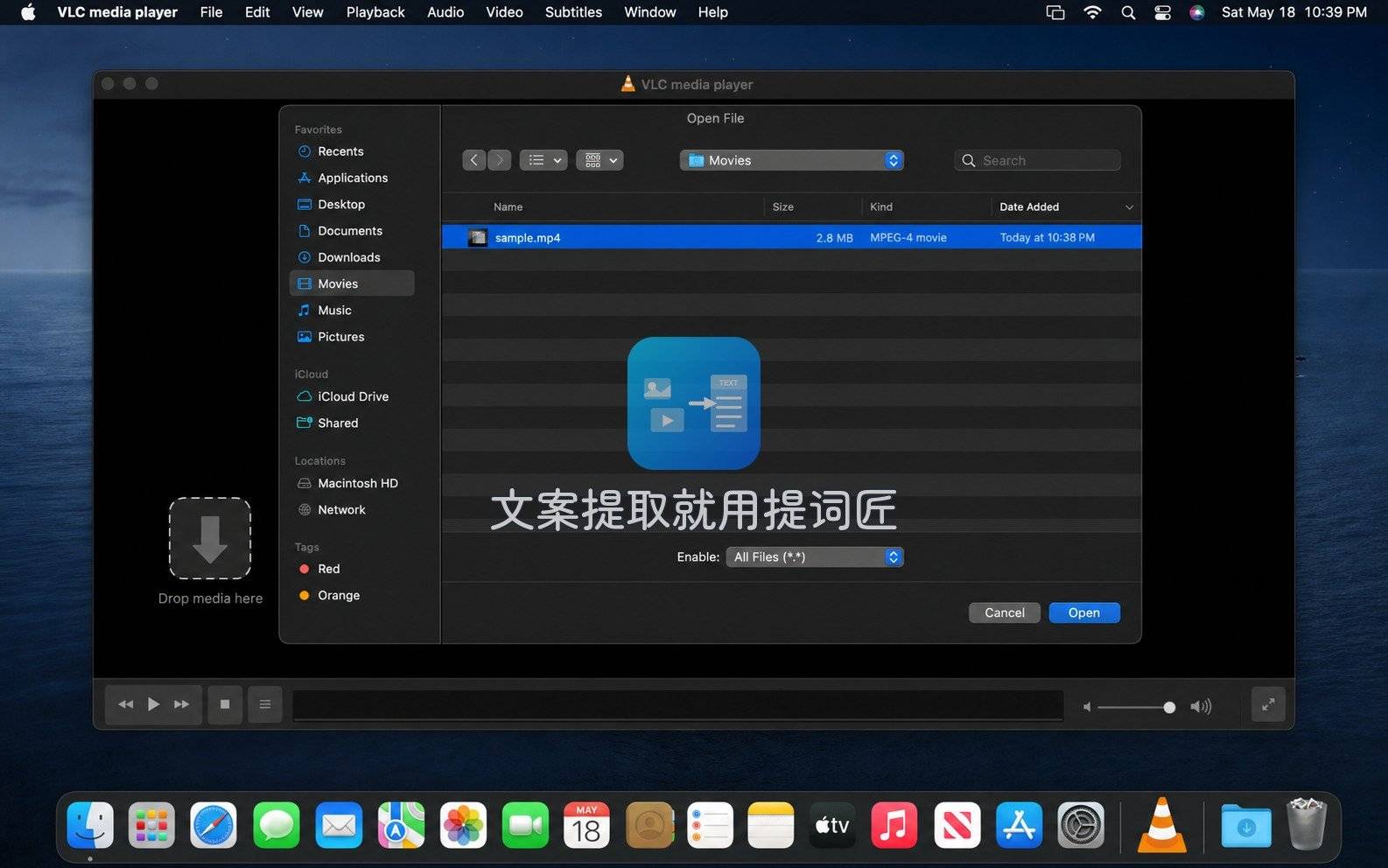Open the list view options dropdown
This screenshot has height=868, width=1388.
(x=543, y=160)
